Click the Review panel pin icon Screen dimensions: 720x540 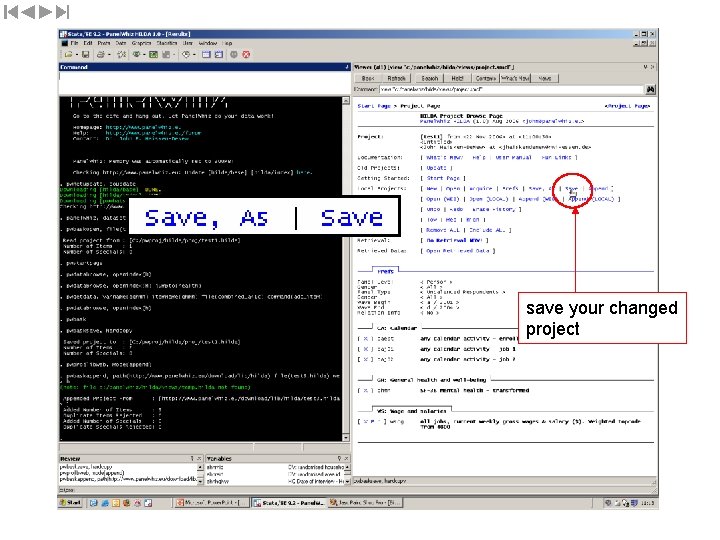pos(192,458)
